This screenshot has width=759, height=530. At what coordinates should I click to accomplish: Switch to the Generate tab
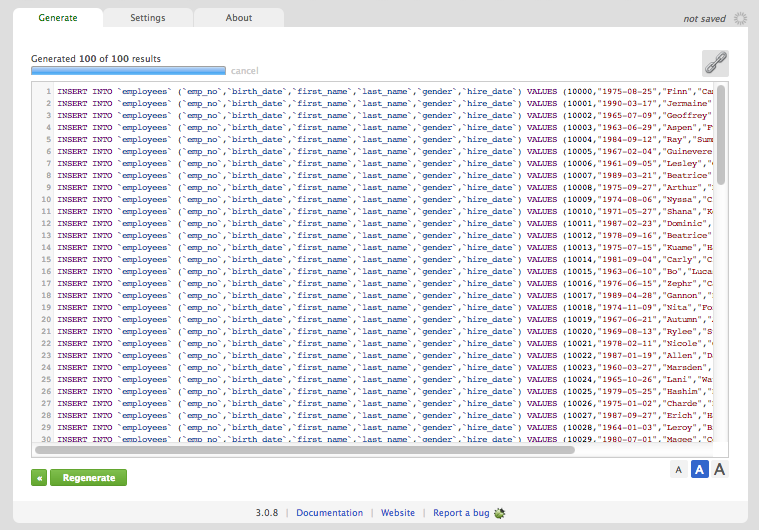(x=58, y=17)
